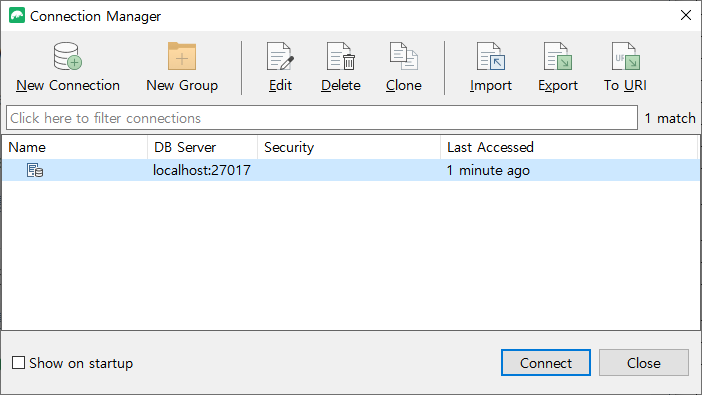Viewport: 702px width, 395px height.
Task: Open Edit for selected connection
Action: point(280,67)
